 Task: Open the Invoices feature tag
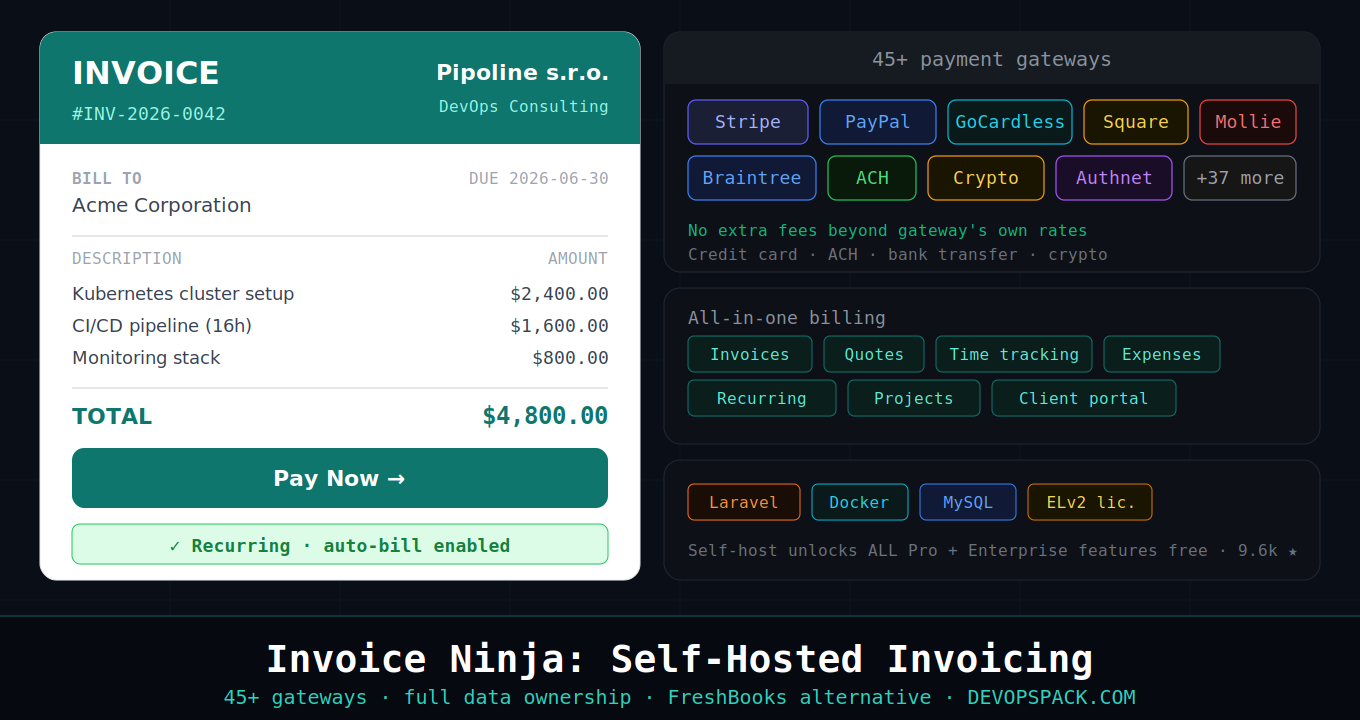click(x=750, y=354)
